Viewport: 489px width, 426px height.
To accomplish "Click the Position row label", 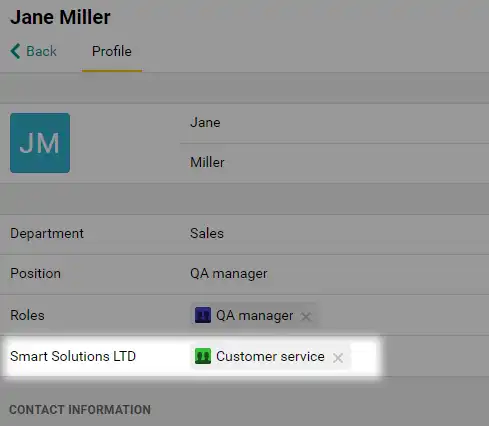I will click(x=36, y=274).
